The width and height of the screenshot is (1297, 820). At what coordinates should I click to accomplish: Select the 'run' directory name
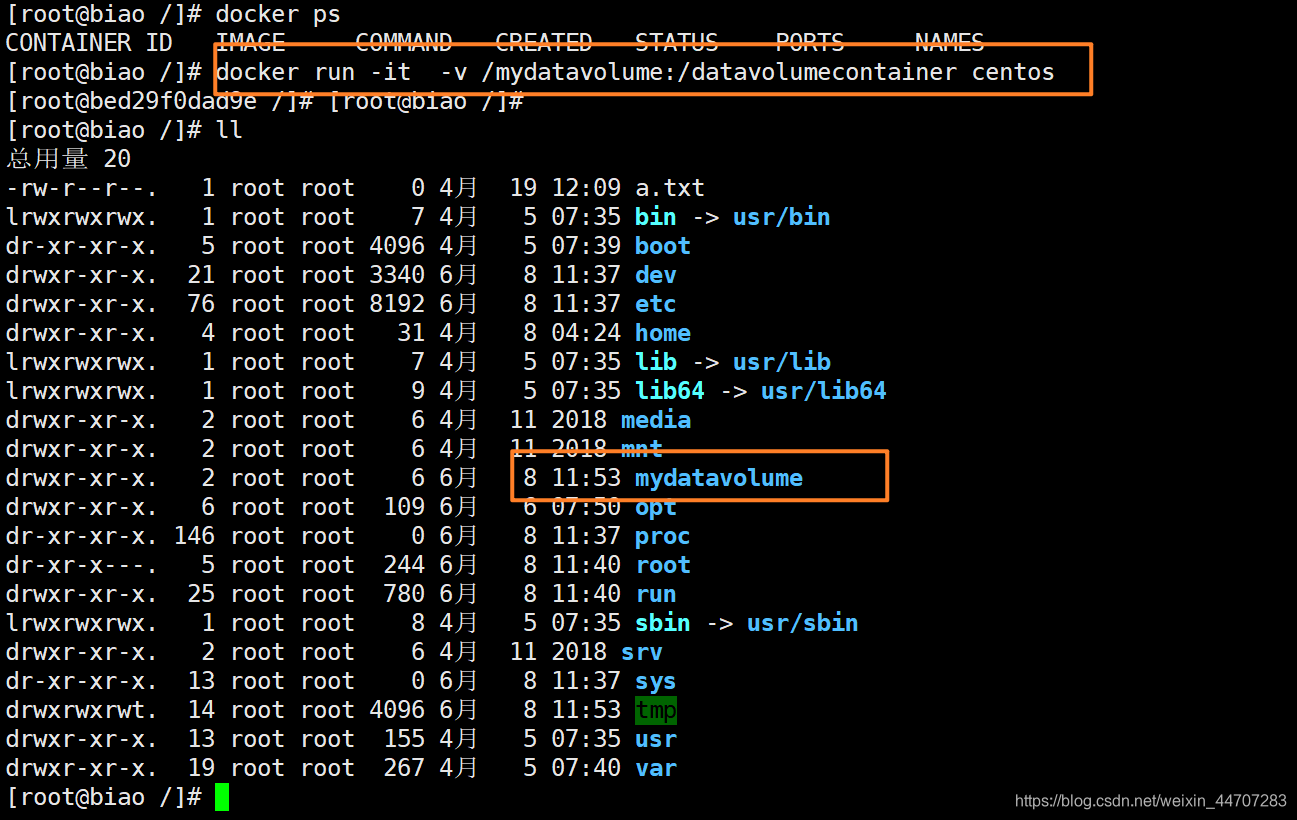click(656, 594)
